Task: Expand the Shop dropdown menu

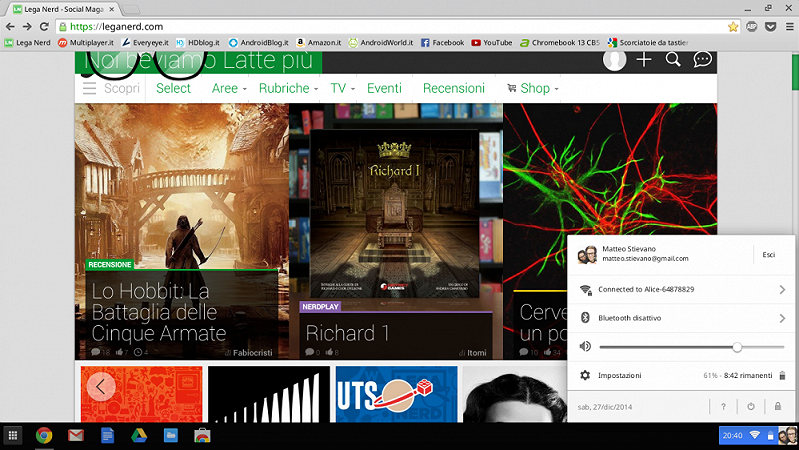Action: pos(533,88)
